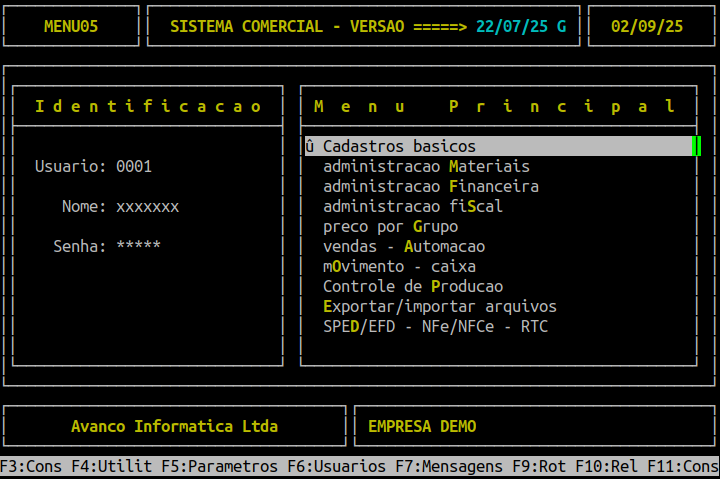Image resolution: width=720 pixels, height=479 pixels.
Task: Open F7:Mensagens in function bar
Action: 449,467
